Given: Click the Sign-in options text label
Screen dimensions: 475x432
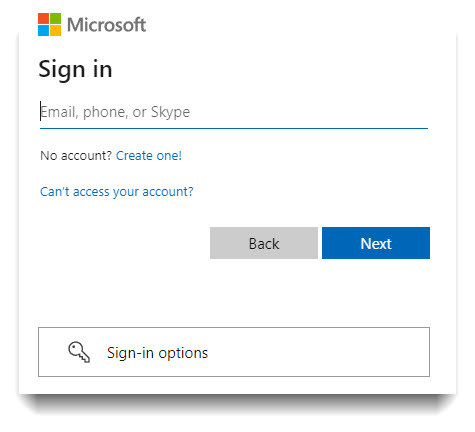Looking at the screenshot, I should 157,353.
